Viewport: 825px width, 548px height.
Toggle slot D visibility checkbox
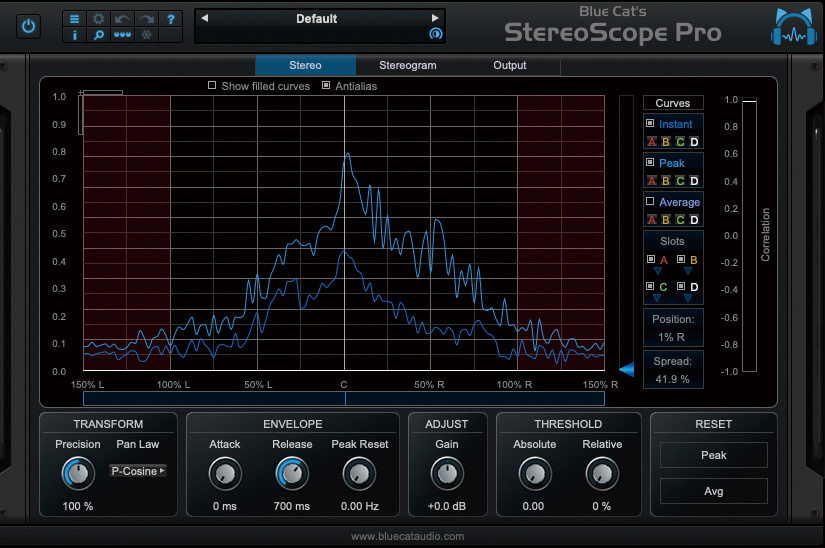point(681,286)
